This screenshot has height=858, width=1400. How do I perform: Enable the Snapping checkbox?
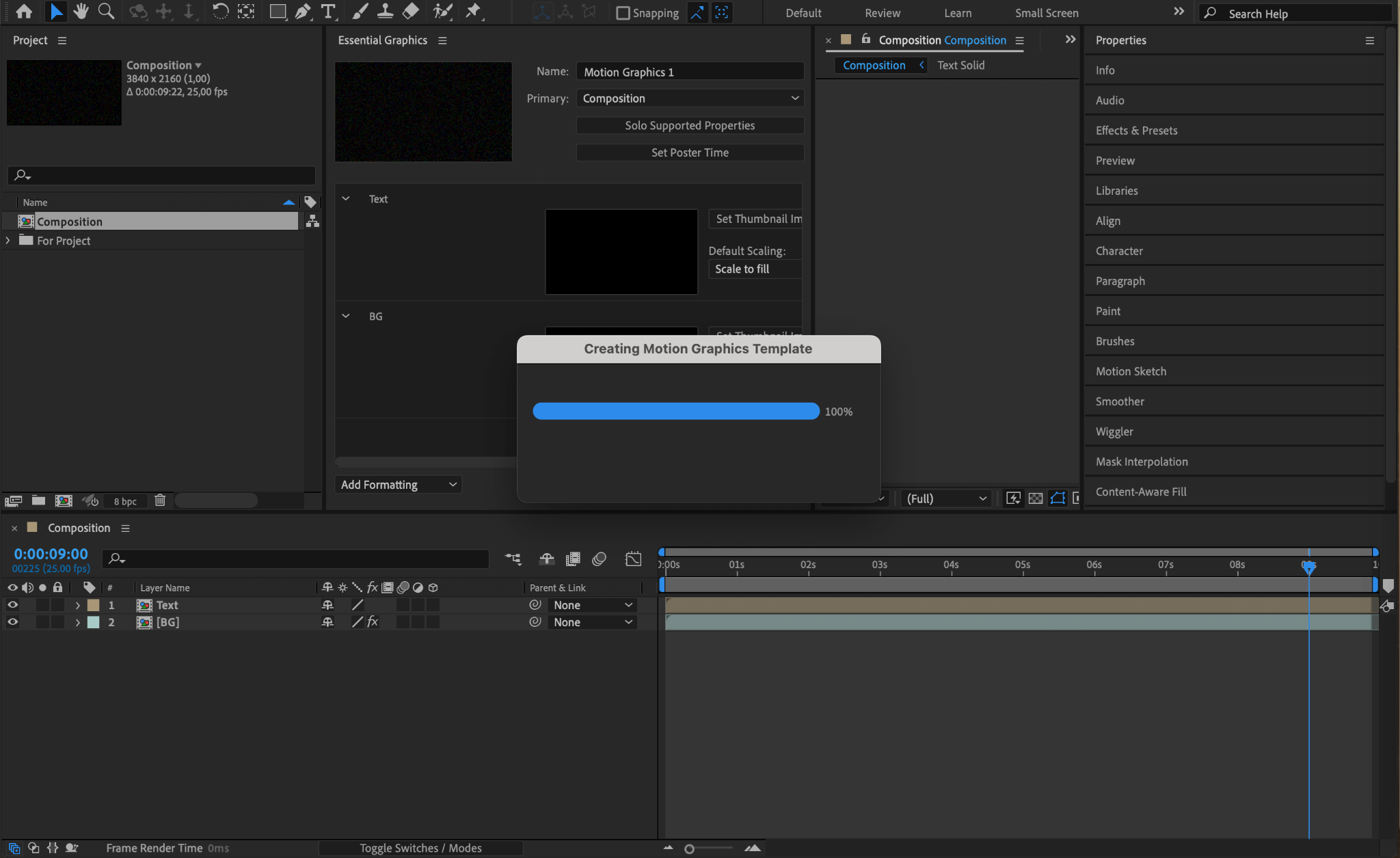click(x=623, y=13)
